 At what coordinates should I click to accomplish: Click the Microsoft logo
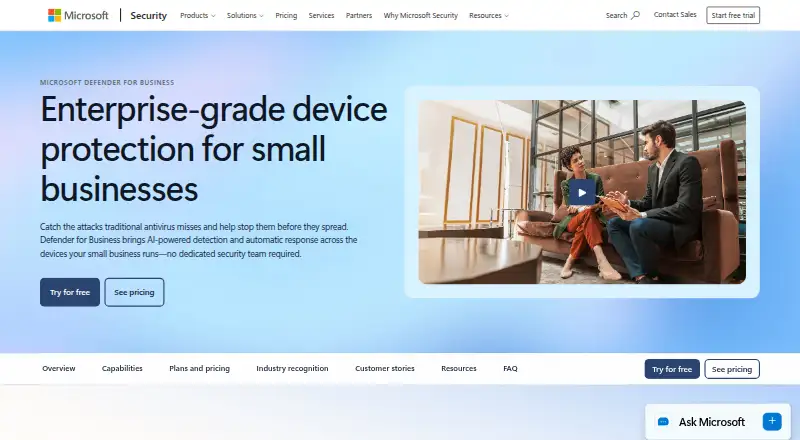78,15
